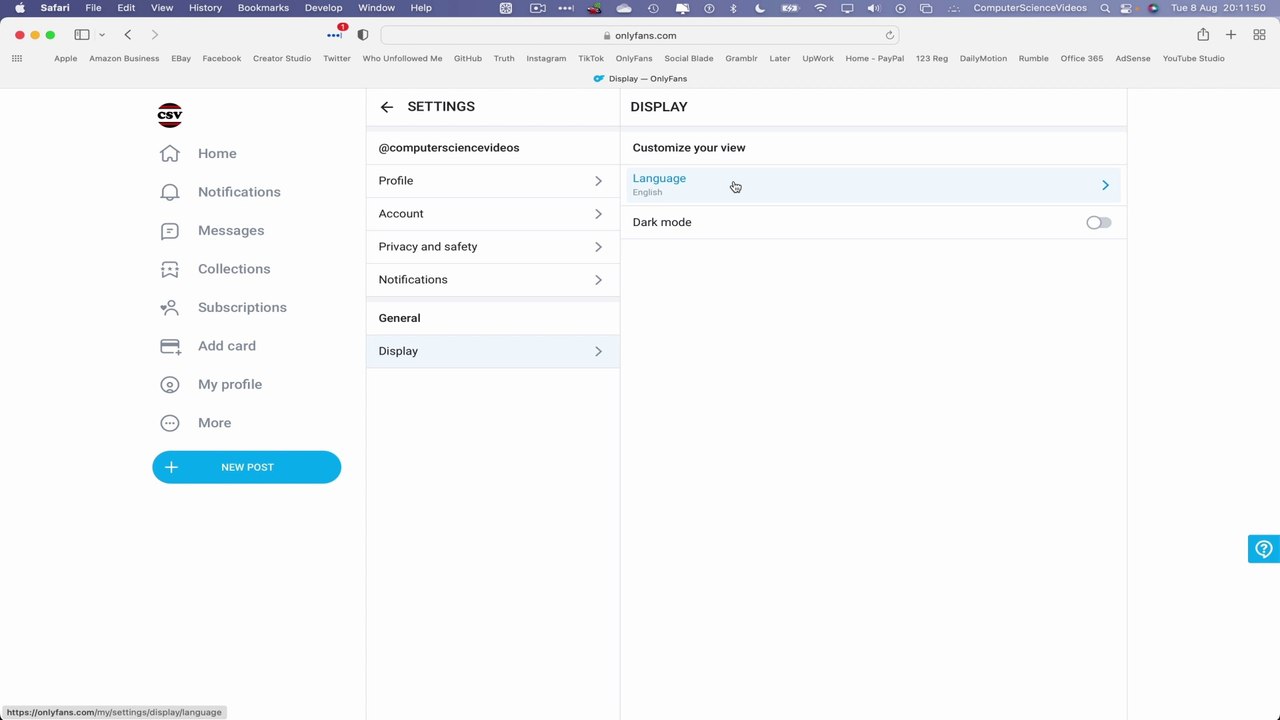Open the Home link in sidebar

pos(217,153)
